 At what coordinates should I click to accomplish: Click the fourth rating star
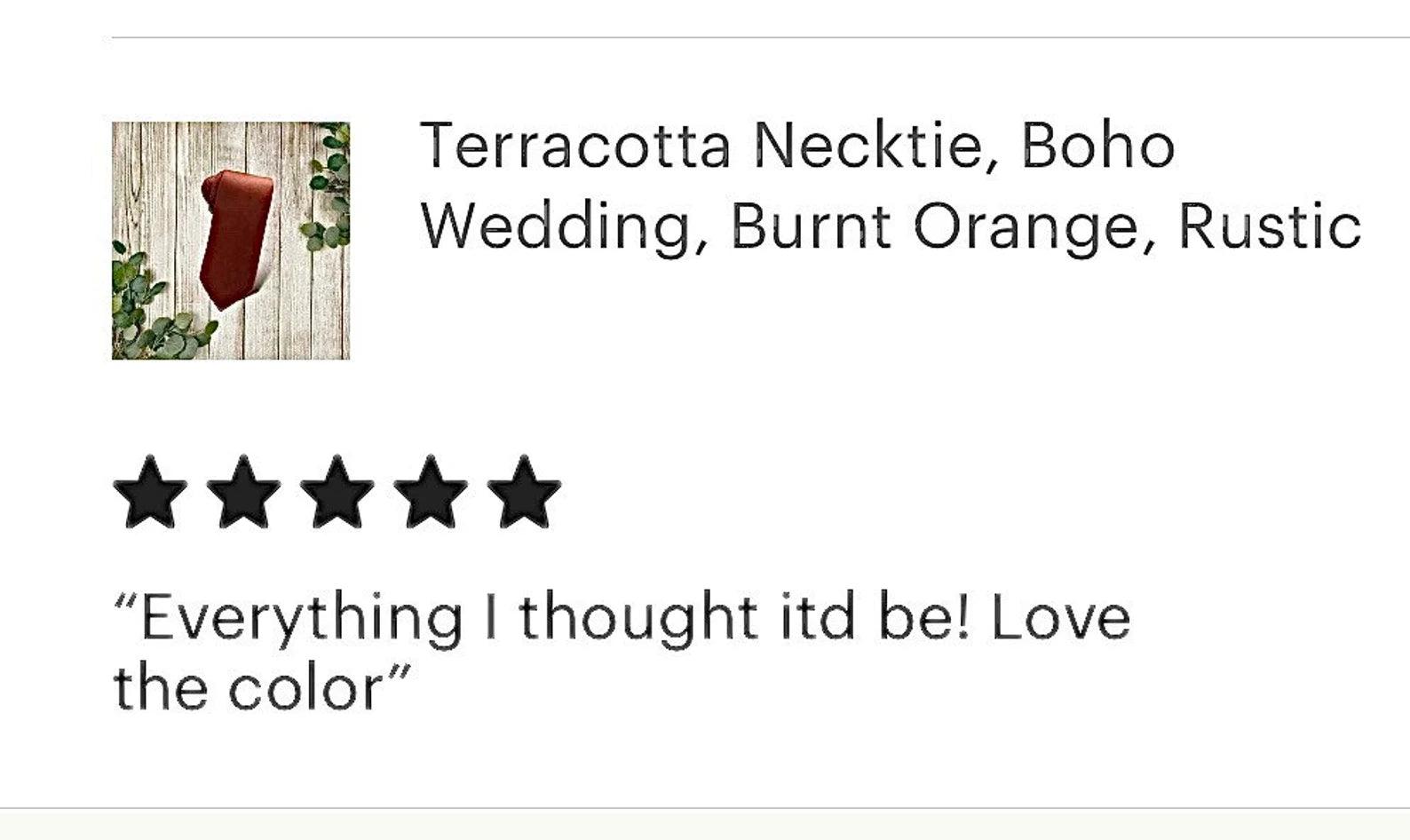tap(430, 493)
